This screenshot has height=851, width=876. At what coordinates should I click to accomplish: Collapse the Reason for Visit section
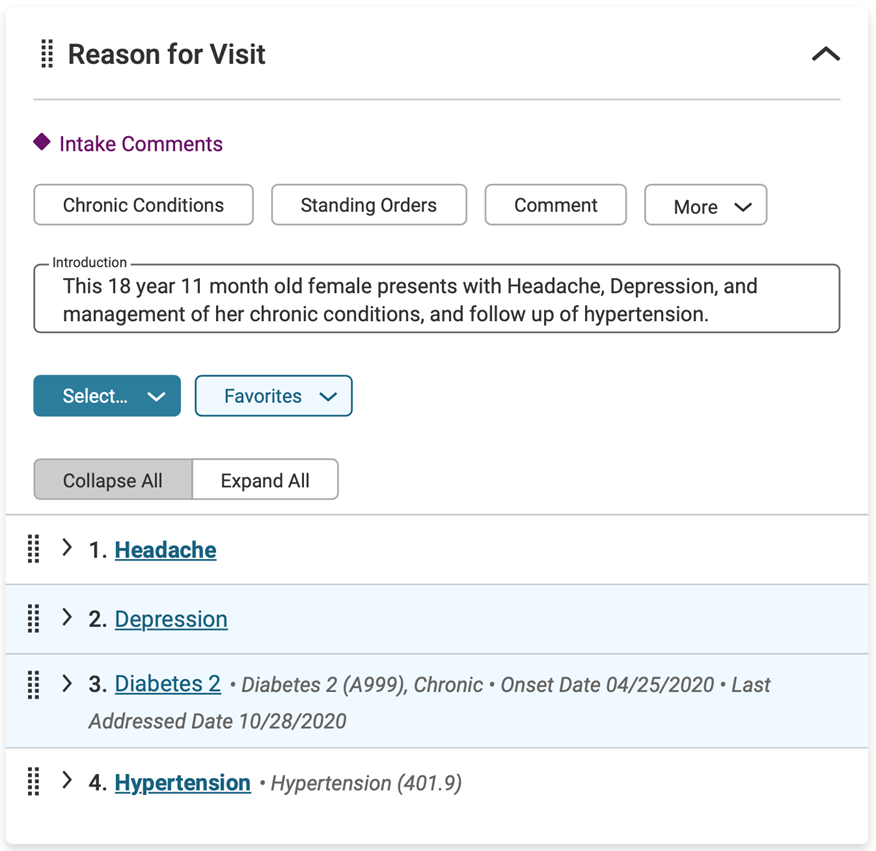pyautogui.click(x=826, y=54)
